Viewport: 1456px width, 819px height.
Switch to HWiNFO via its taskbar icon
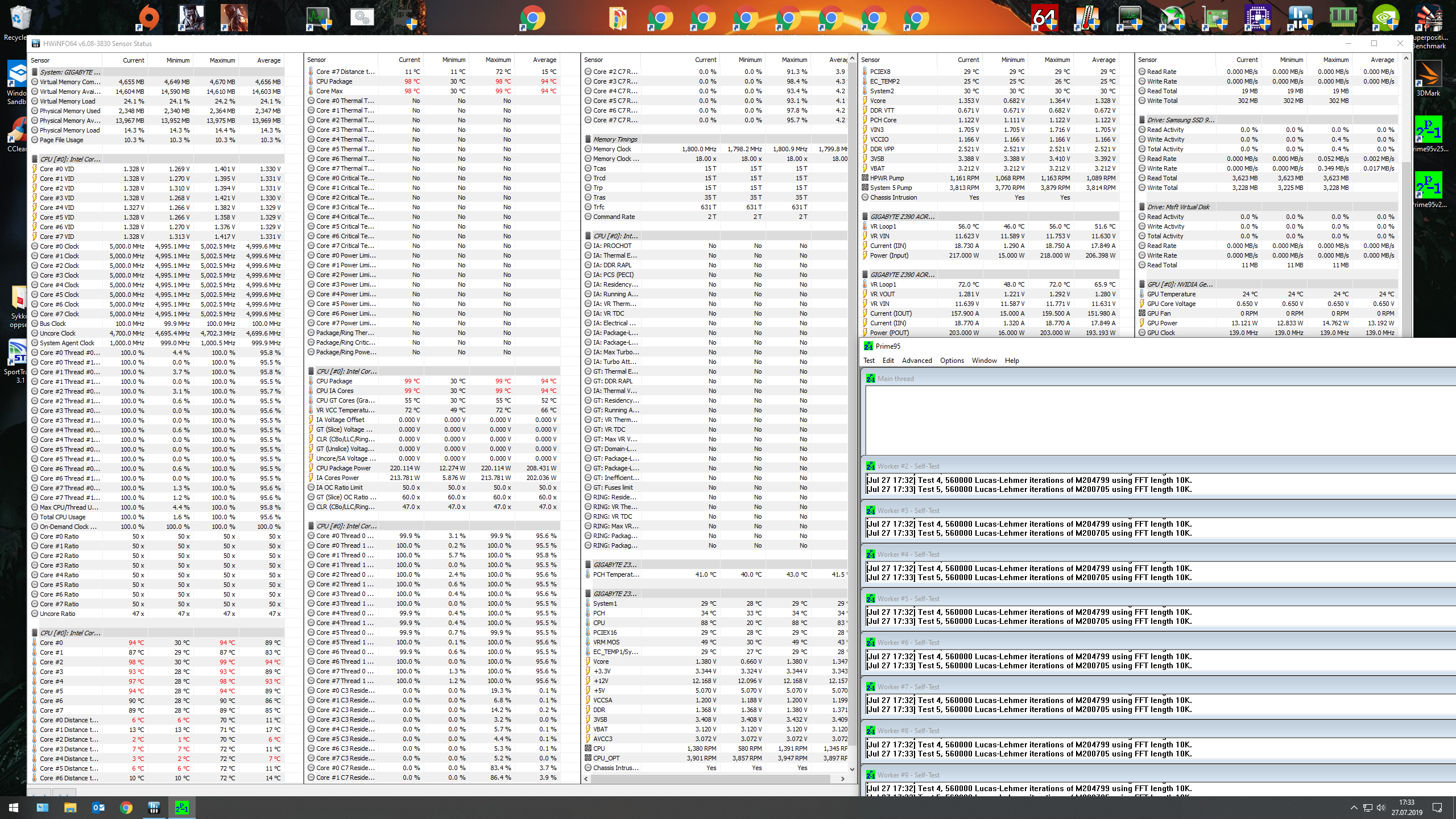pos(154,808)
